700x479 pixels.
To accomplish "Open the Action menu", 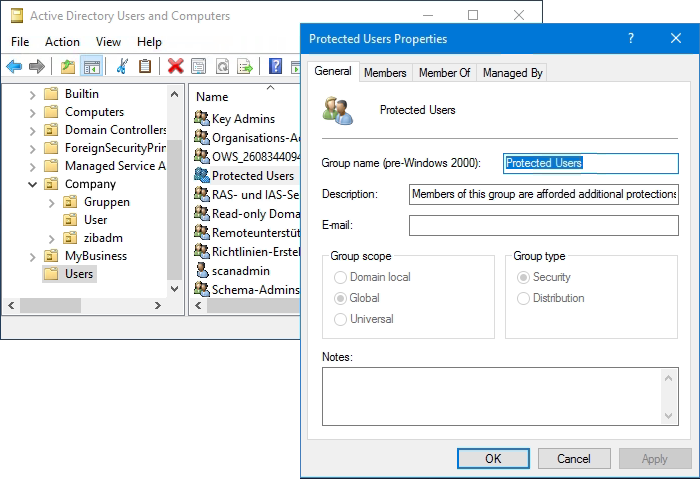I will click(x=62, y=42).
